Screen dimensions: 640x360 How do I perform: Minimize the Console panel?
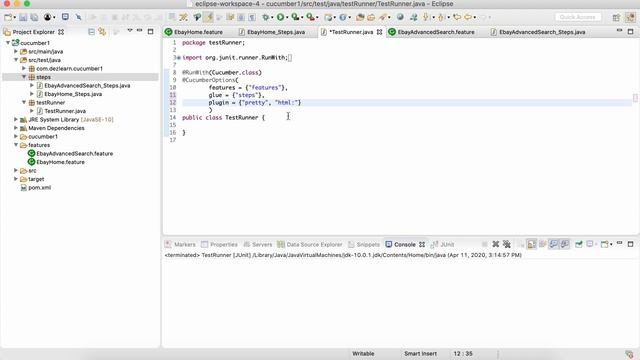tap(620, 243)
